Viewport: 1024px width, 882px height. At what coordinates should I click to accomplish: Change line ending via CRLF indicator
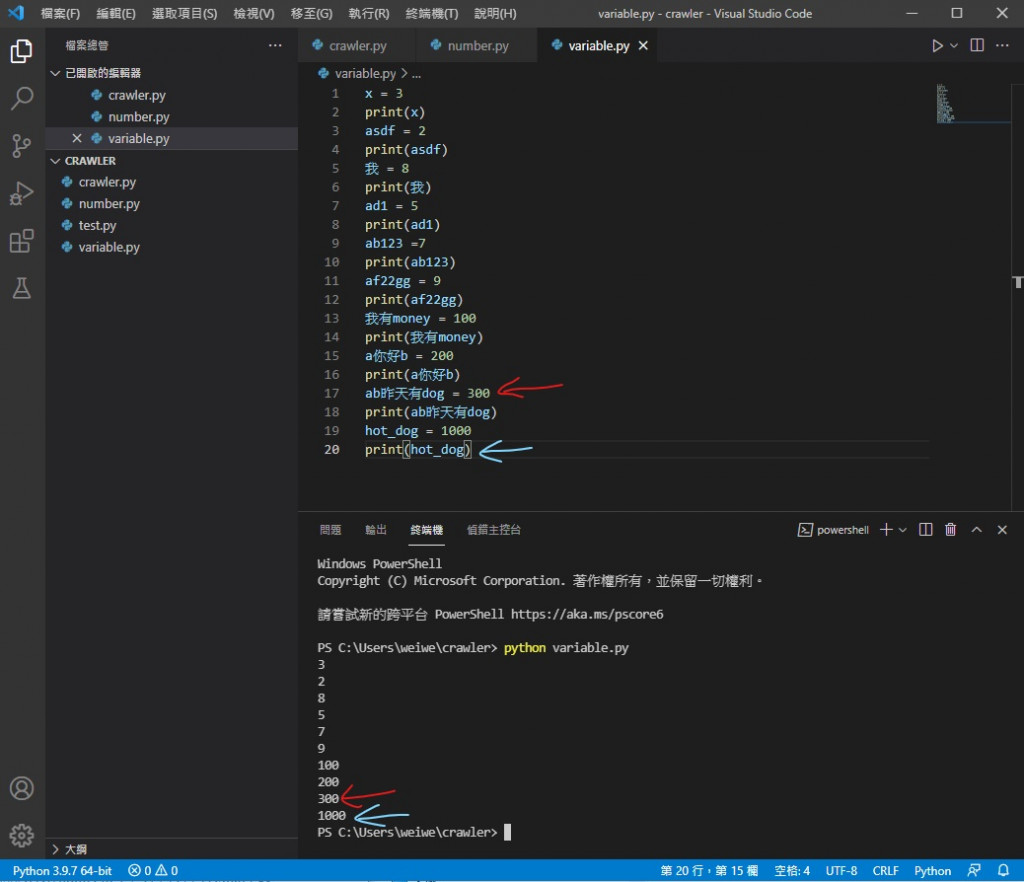(x=885, y=870)
